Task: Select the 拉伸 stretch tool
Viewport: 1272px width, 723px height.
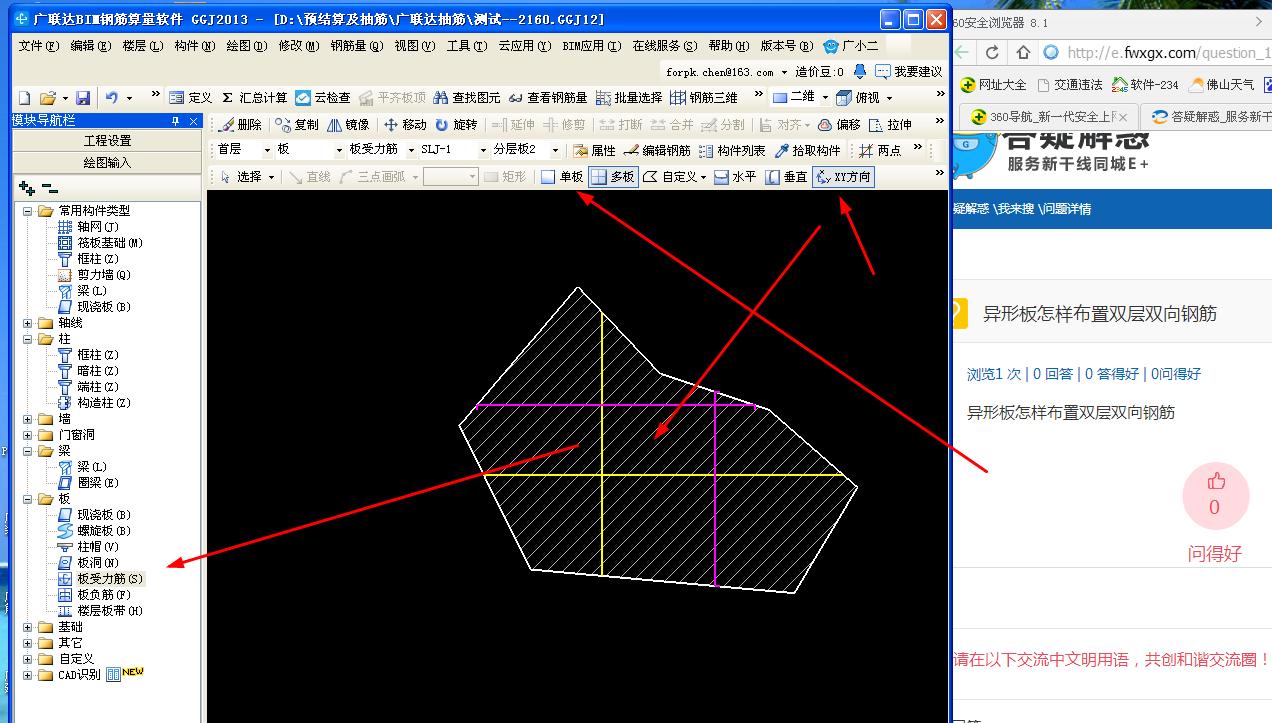Action: tap(890, 125)
